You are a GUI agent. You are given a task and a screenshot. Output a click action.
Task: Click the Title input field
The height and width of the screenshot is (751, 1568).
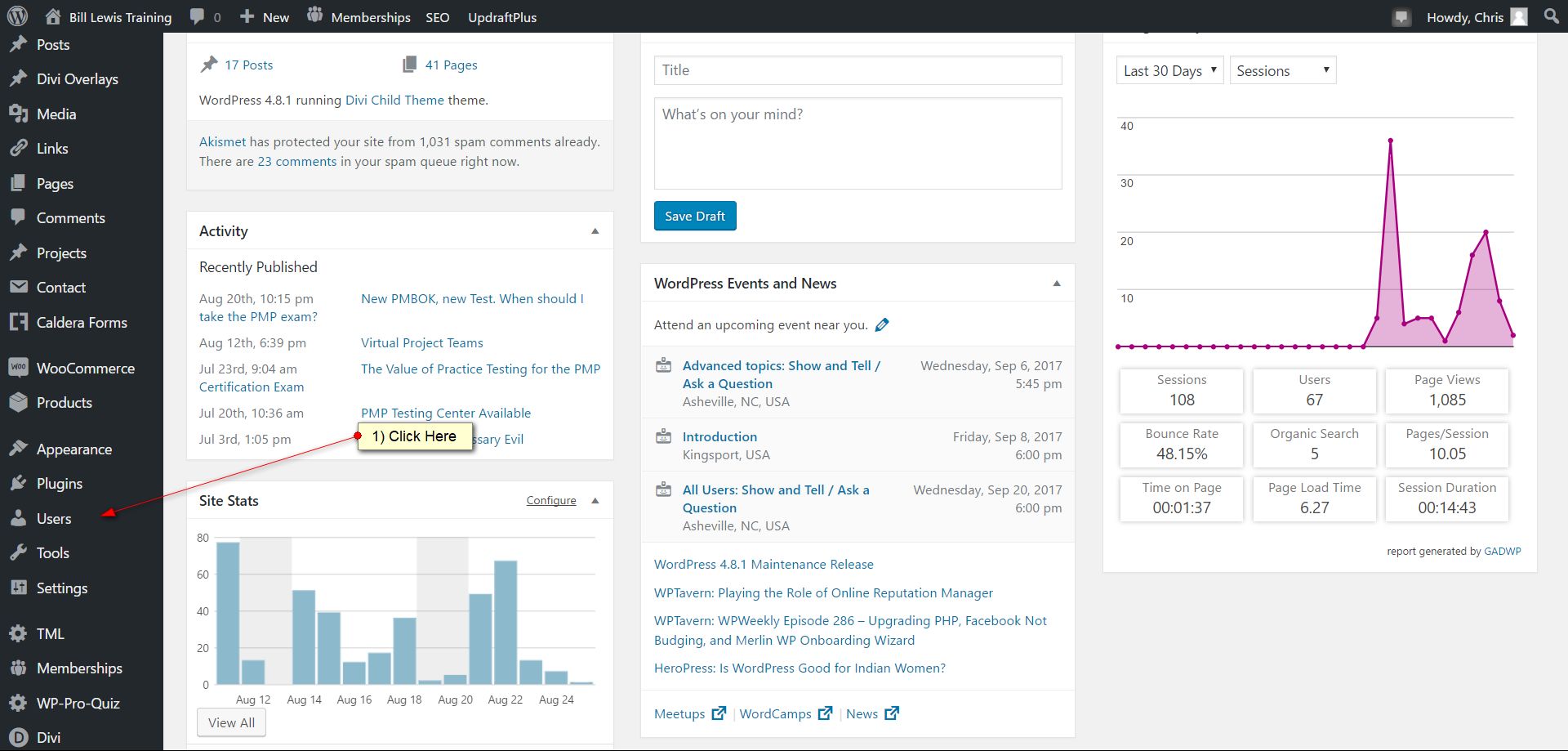[857, 70]
